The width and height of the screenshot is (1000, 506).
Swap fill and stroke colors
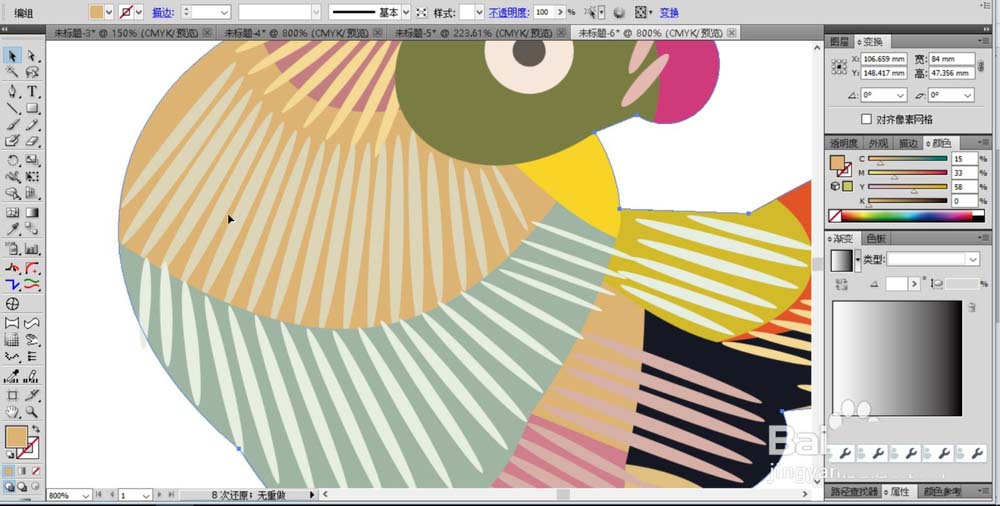pos(36,429)
